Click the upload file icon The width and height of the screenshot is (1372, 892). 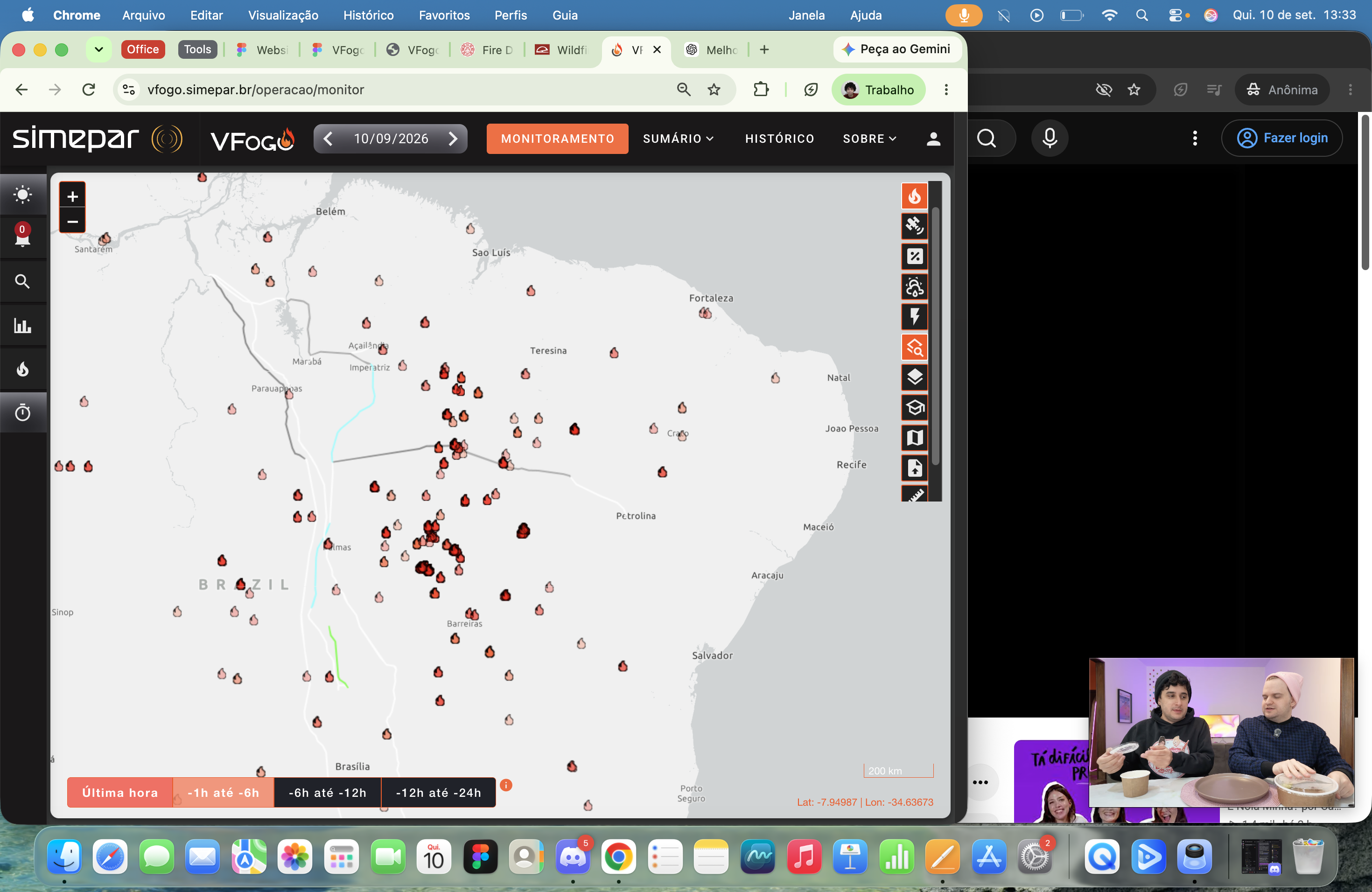(914, 468)
